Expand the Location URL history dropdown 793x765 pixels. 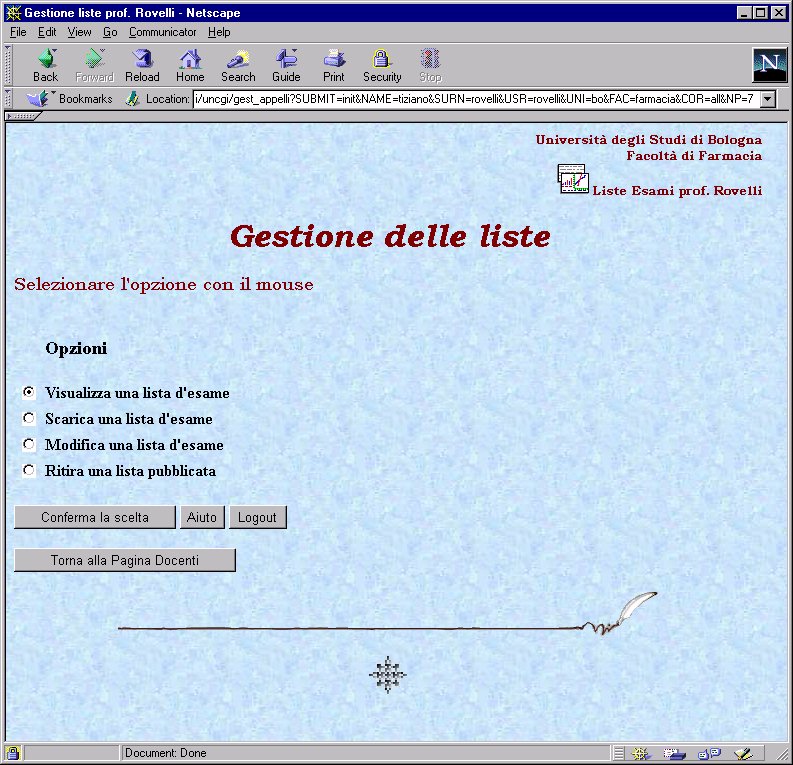click(768, 99)
